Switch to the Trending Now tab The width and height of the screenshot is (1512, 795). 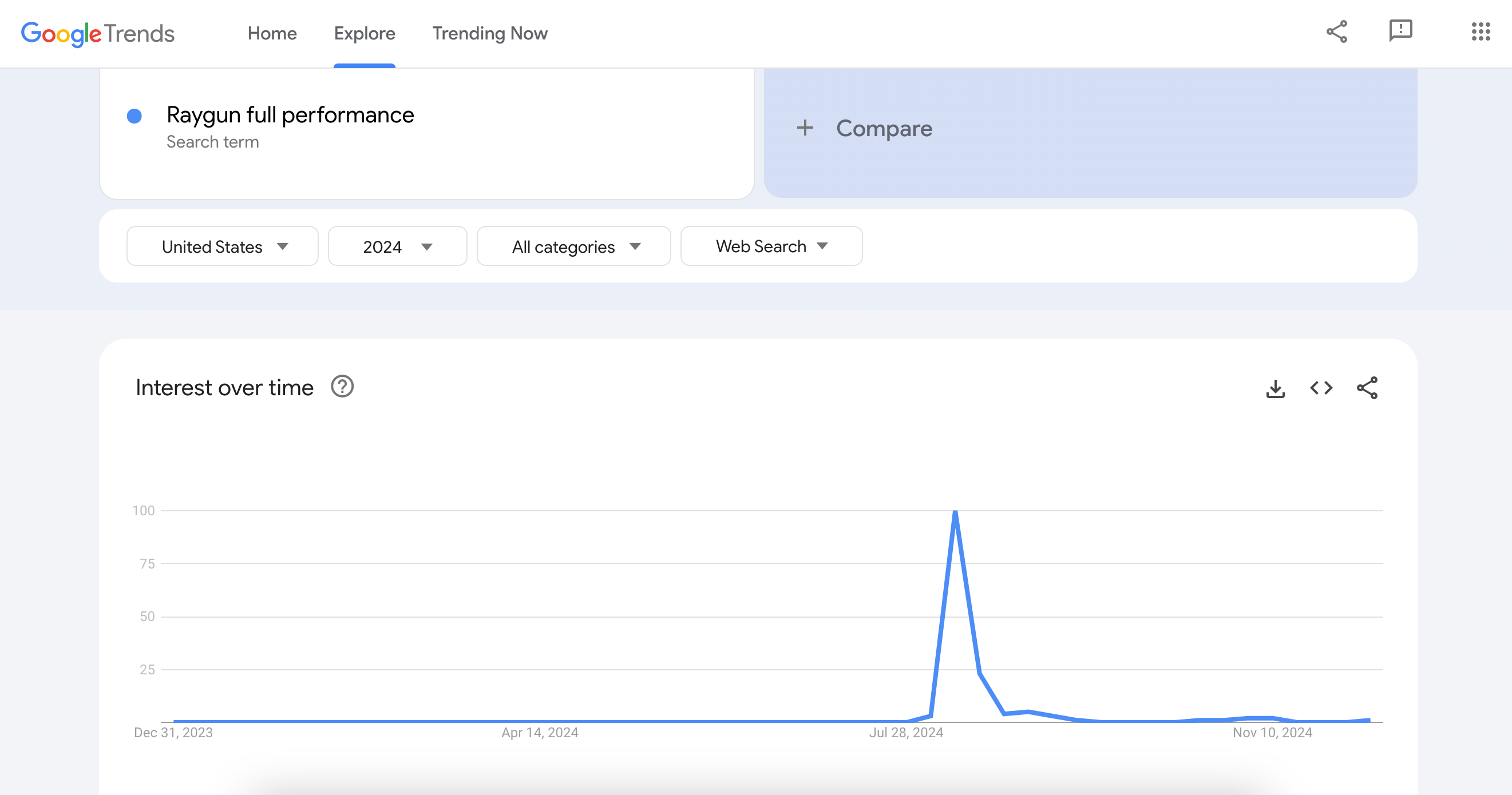(x=489, y=33)
